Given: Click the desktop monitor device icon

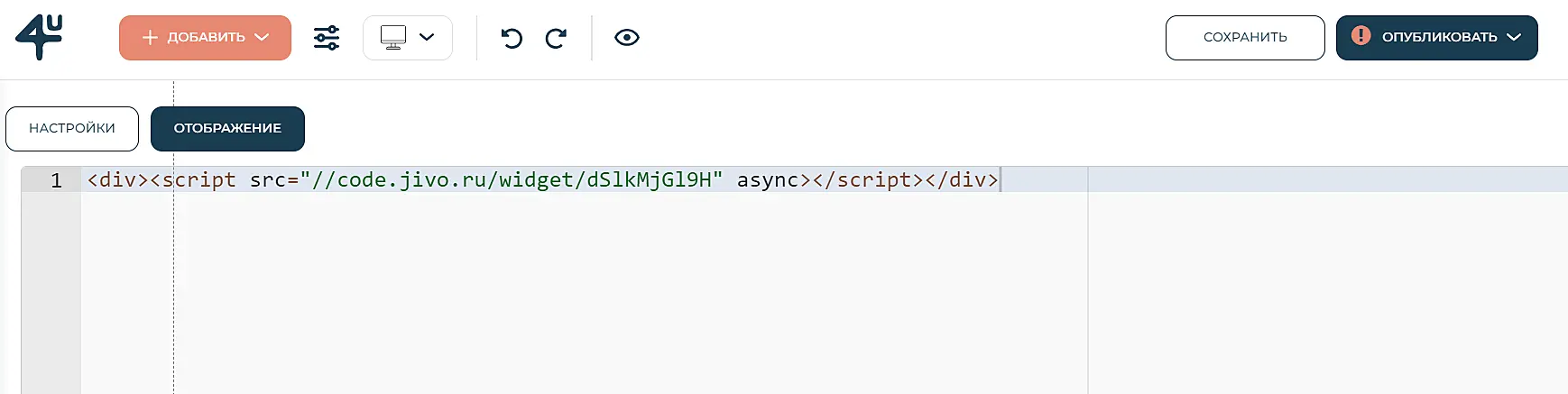Looking at the screenshot, I should coord(393,37).
